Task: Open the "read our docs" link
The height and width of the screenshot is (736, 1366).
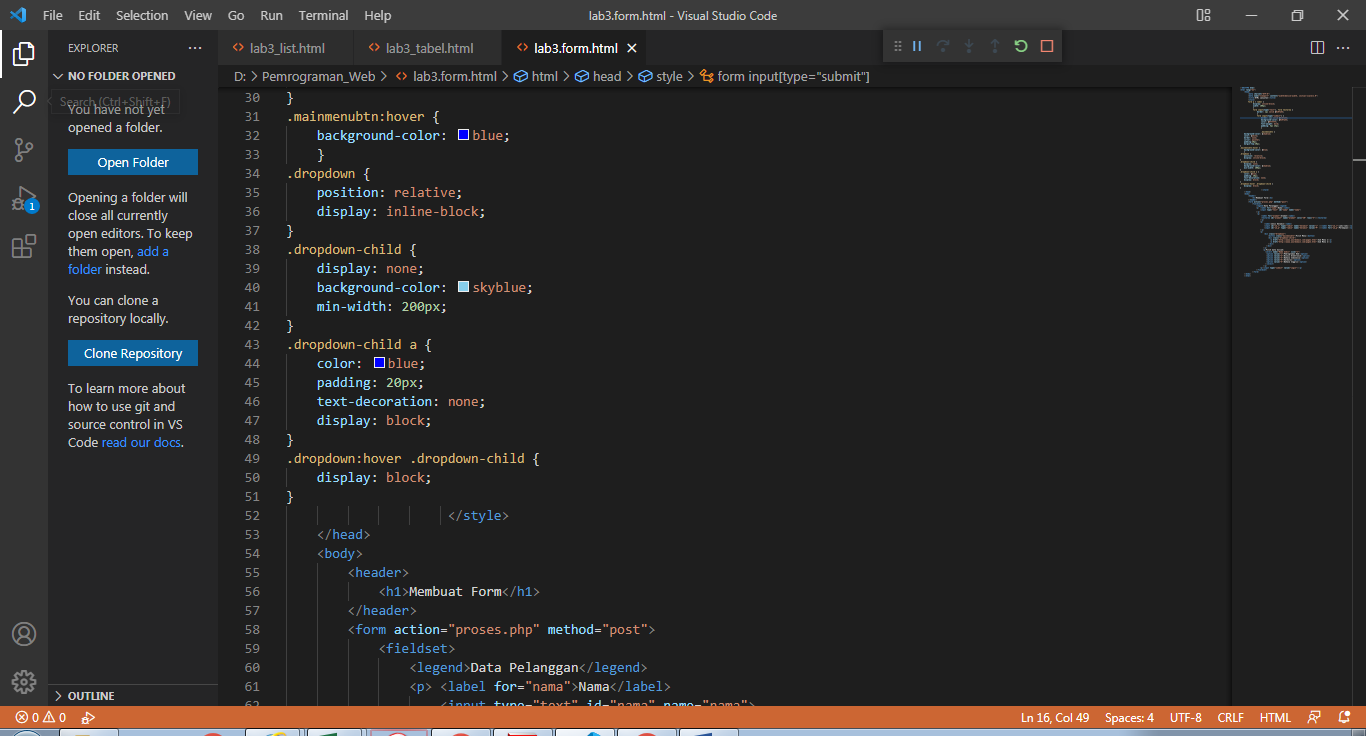Action: pos(140,442)
